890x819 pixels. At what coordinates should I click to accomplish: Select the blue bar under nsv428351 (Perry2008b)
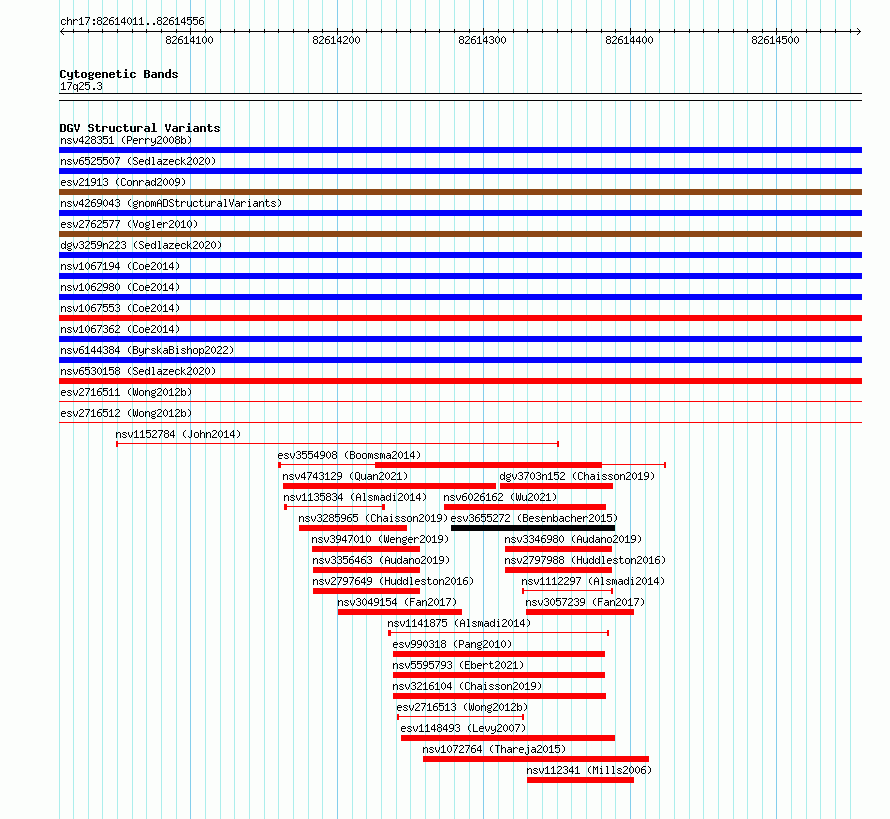[460, 150]
